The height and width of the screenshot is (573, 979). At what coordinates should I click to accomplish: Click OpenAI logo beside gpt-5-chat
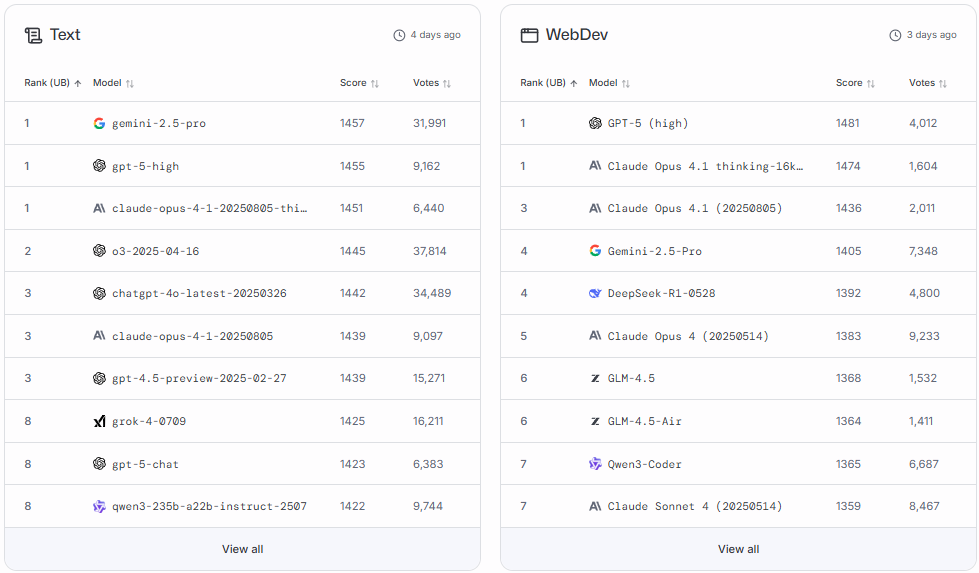pos(99,463)
